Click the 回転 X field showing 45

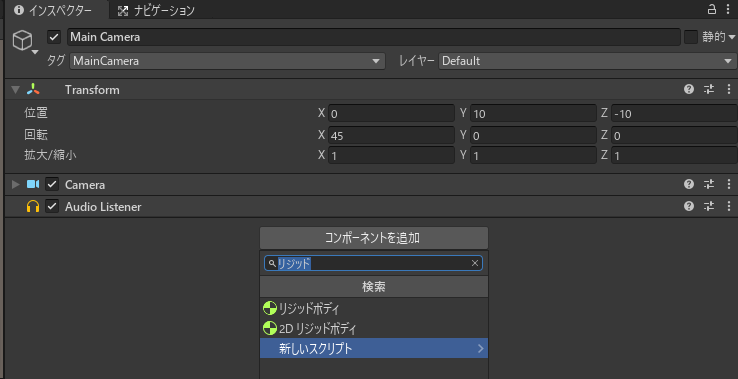coord(391,136)
